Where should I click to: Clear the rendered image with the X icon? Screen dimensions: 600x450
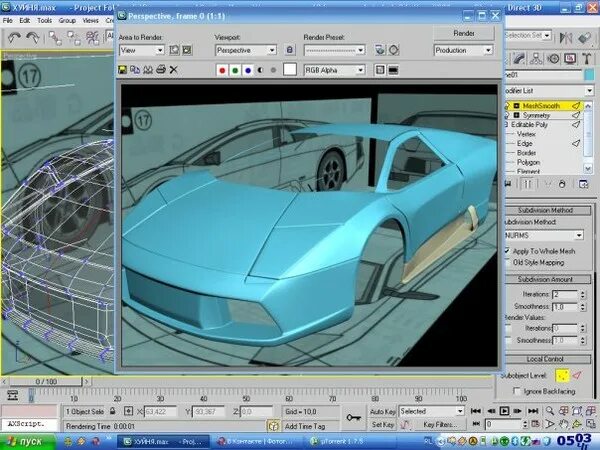(174, 70)
